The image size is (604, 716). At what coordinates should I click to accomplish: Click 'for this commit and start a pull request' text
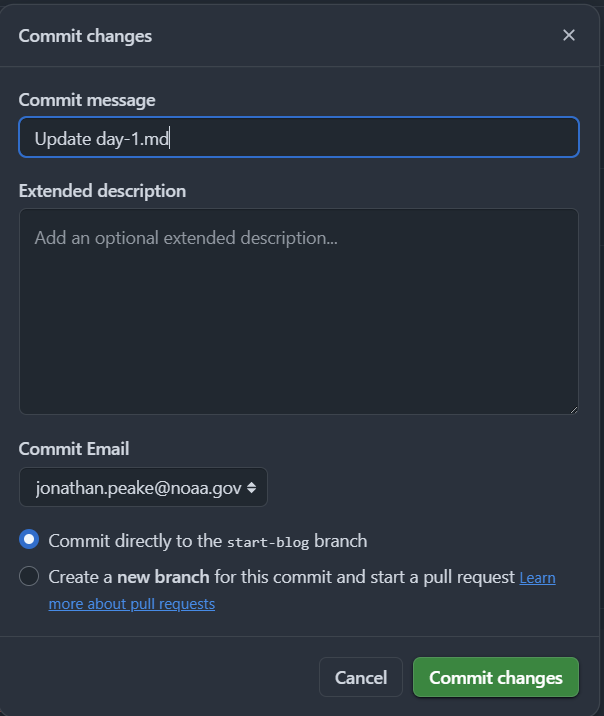click(364, 577)
